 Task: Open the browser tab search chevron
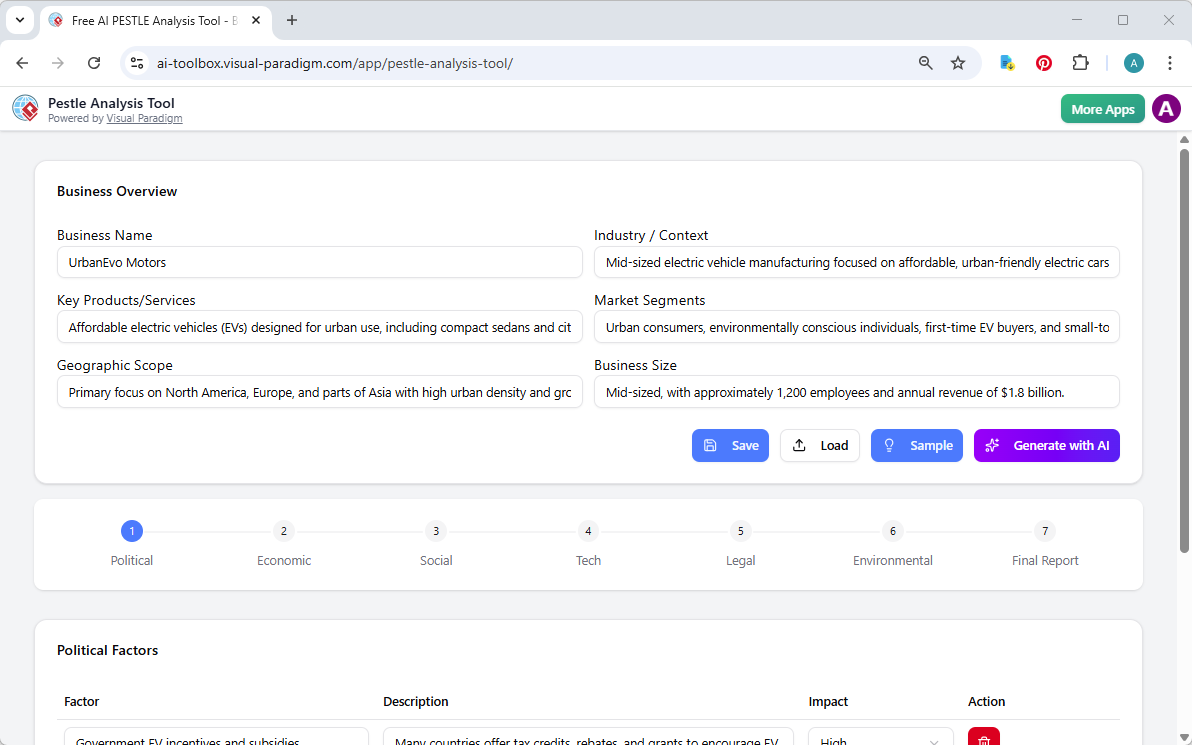click(x=19, y=20)
